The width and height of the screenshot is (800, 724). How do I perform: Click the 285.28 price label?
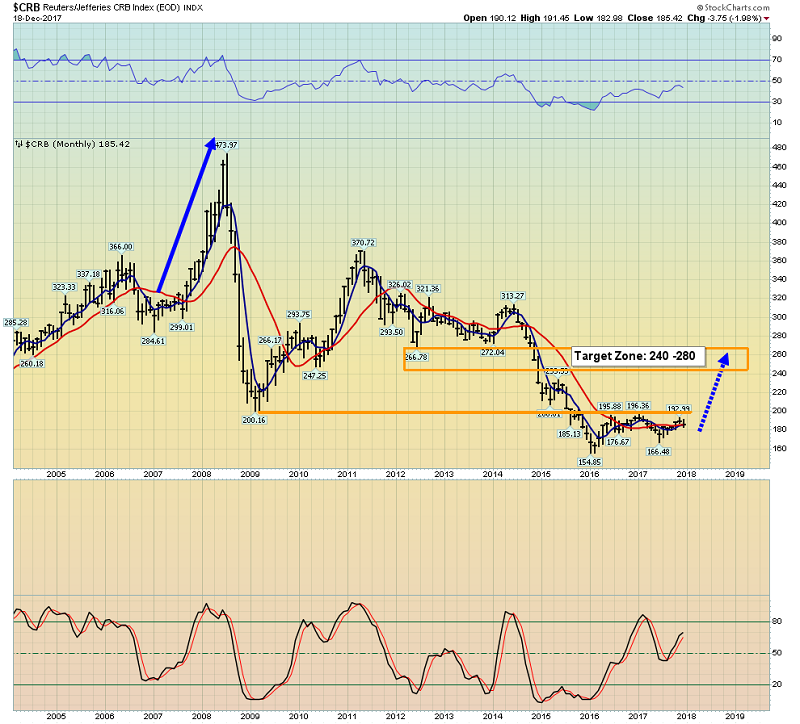pyautogui.click(x=16, y=322)
